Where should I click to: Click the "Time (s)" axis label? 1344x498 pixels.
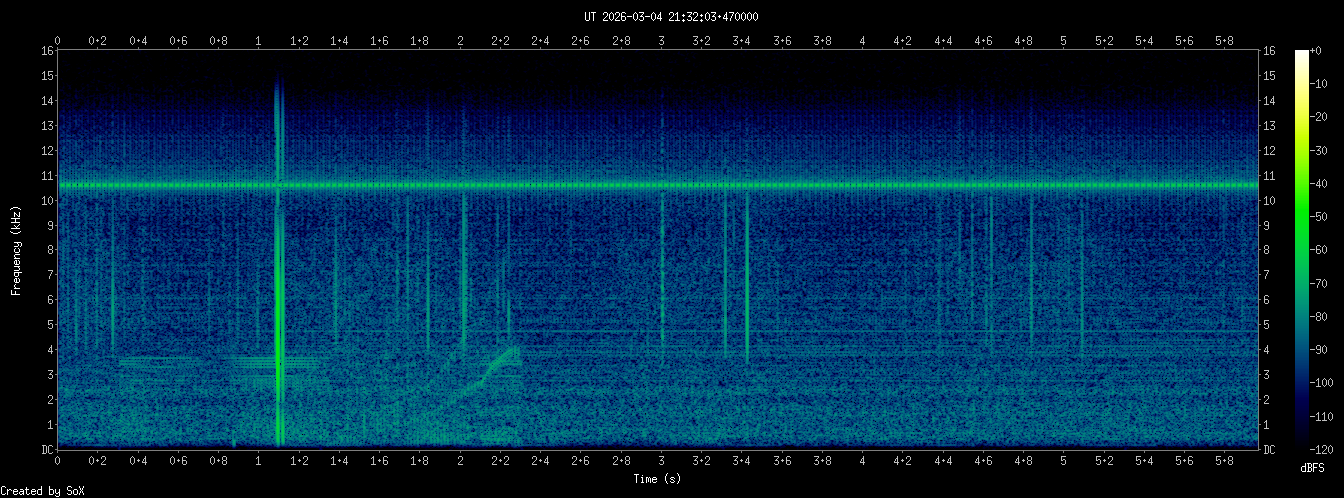(658, 479)
